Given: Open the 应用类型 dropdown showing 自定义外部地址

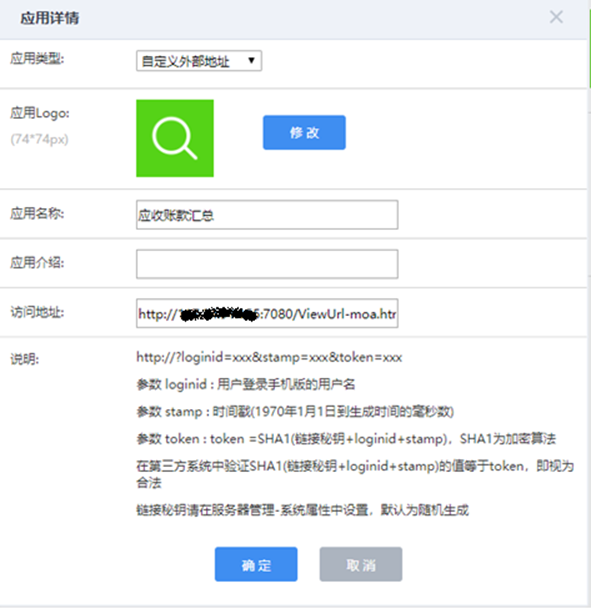Looking at the screenshot, I should [x=199, y=61].
